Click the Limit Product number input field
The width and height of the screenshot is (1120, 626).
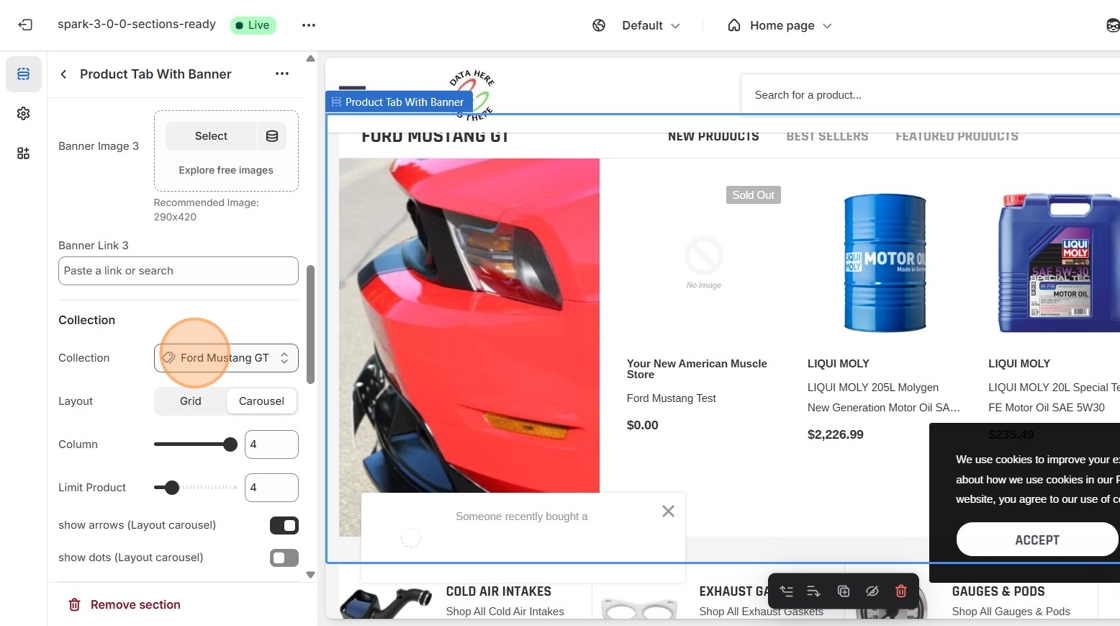271,487
